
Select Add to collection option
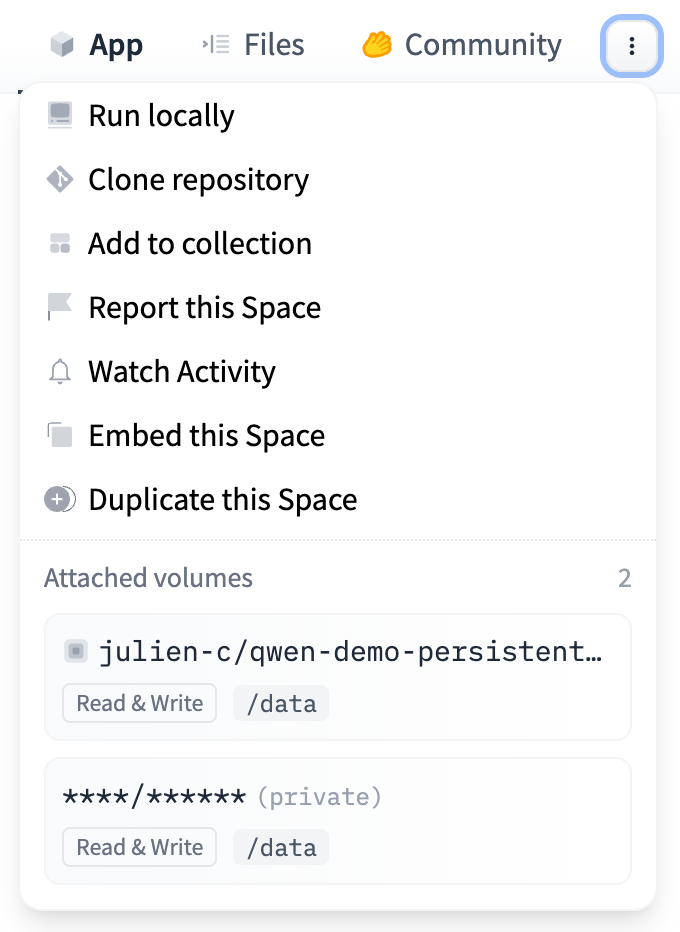coord(200,244)
